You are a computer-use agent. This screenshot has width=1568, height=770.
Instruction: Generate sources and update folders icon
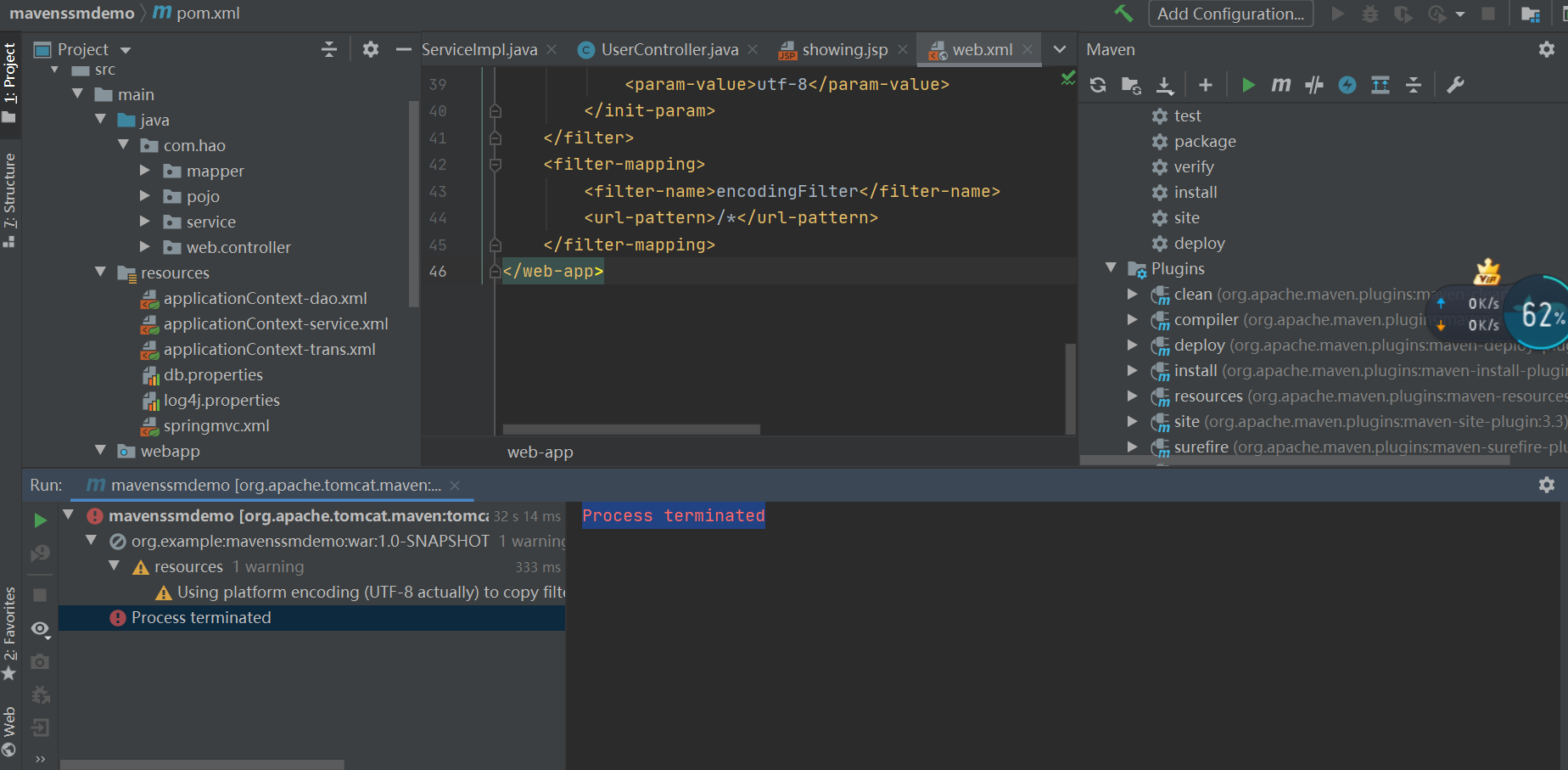coord(1131,85)
